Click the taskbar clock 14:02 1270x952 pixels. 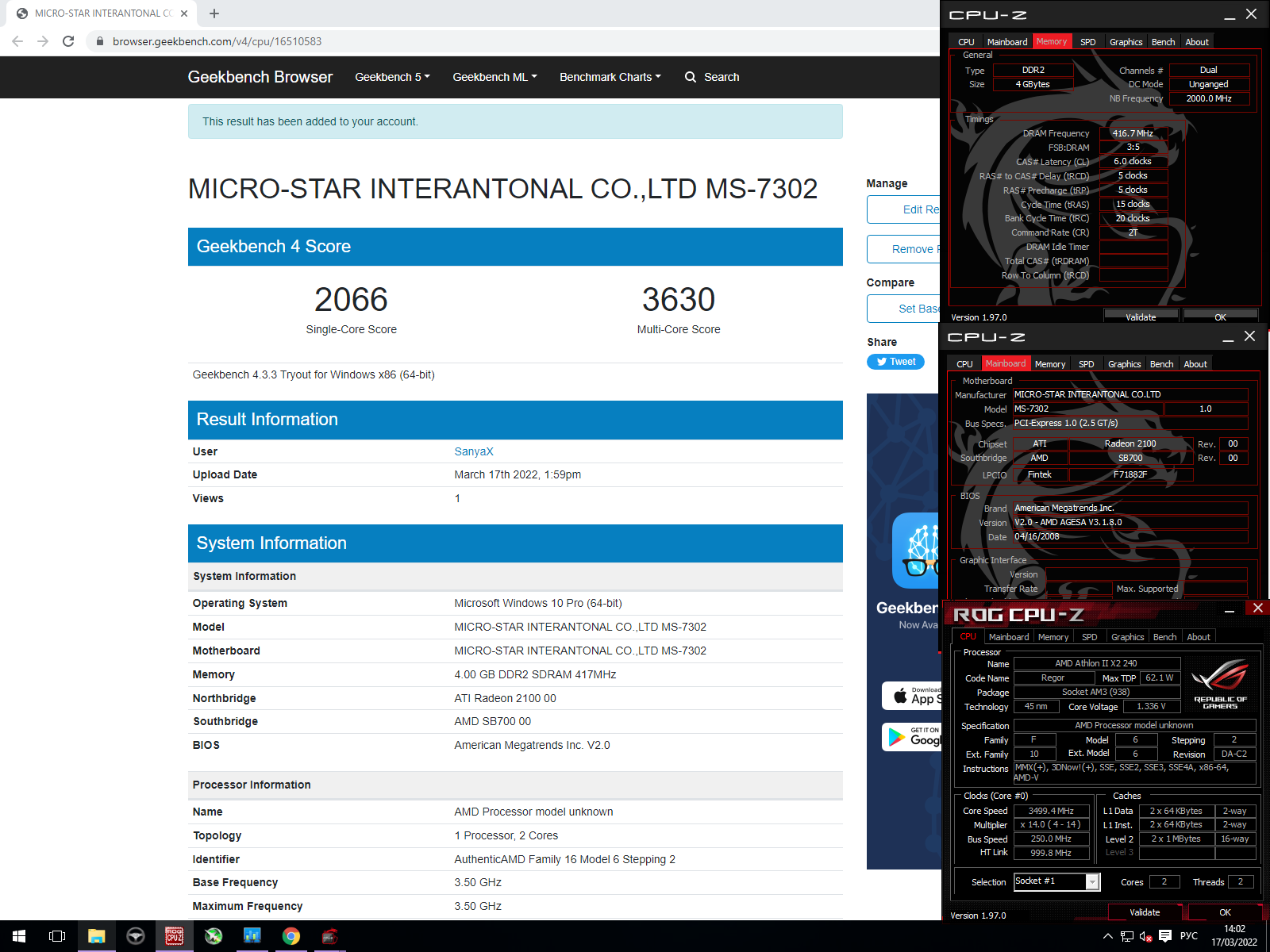pyautogui.click(x=1234, y=929)
